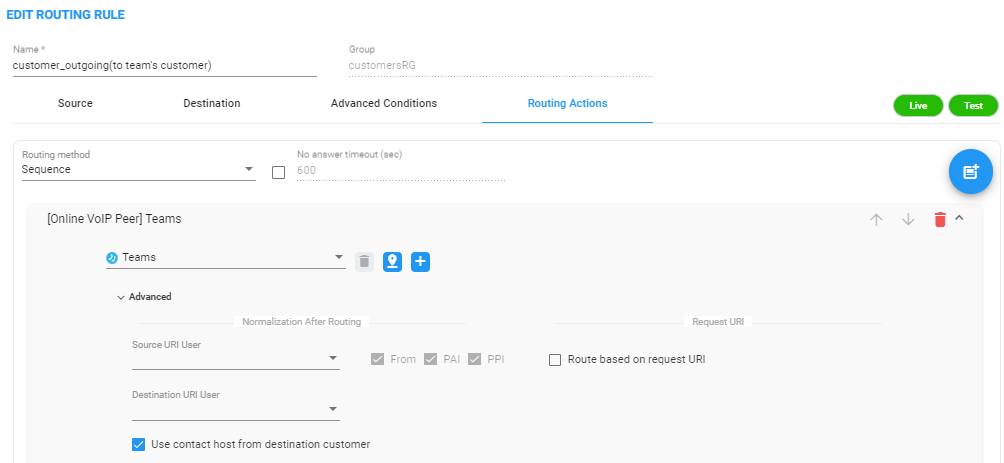Viewport: 1004px width, 463px height.
Task: Collapse the Advanced section toggle
Action: pyautogui.click(x=145, y=297)
